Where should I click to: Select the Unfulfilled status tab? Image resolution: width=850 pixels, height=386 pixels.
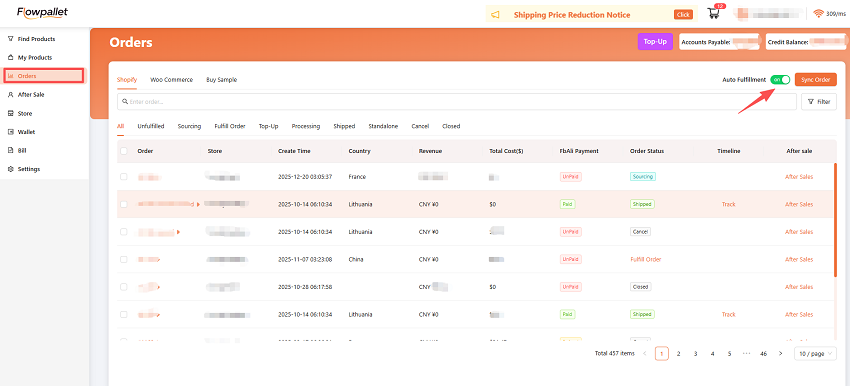click(151, 126)
